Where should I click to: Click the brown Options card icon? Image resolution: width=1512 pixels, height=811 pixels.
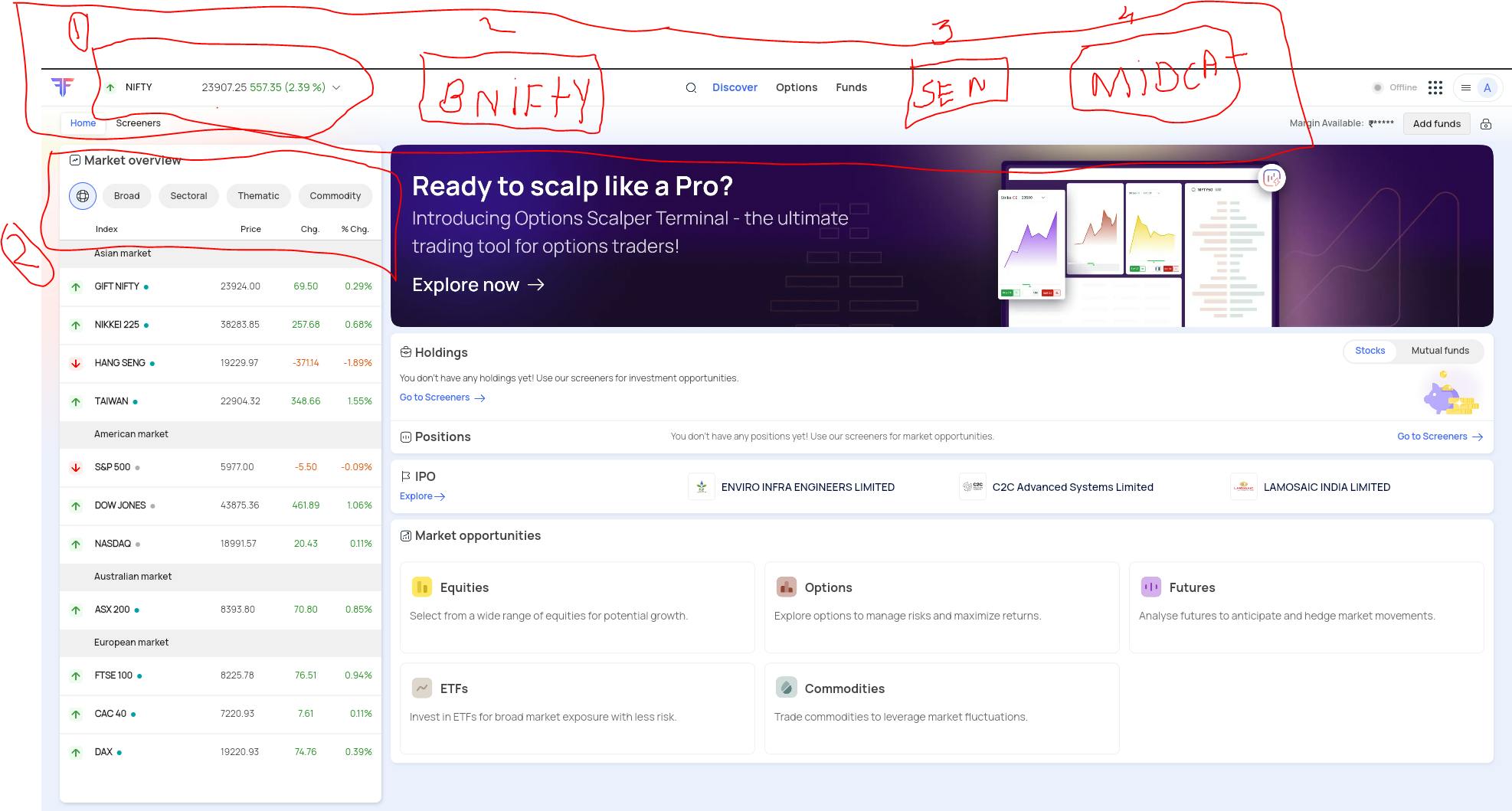click(x=787, y=587)
